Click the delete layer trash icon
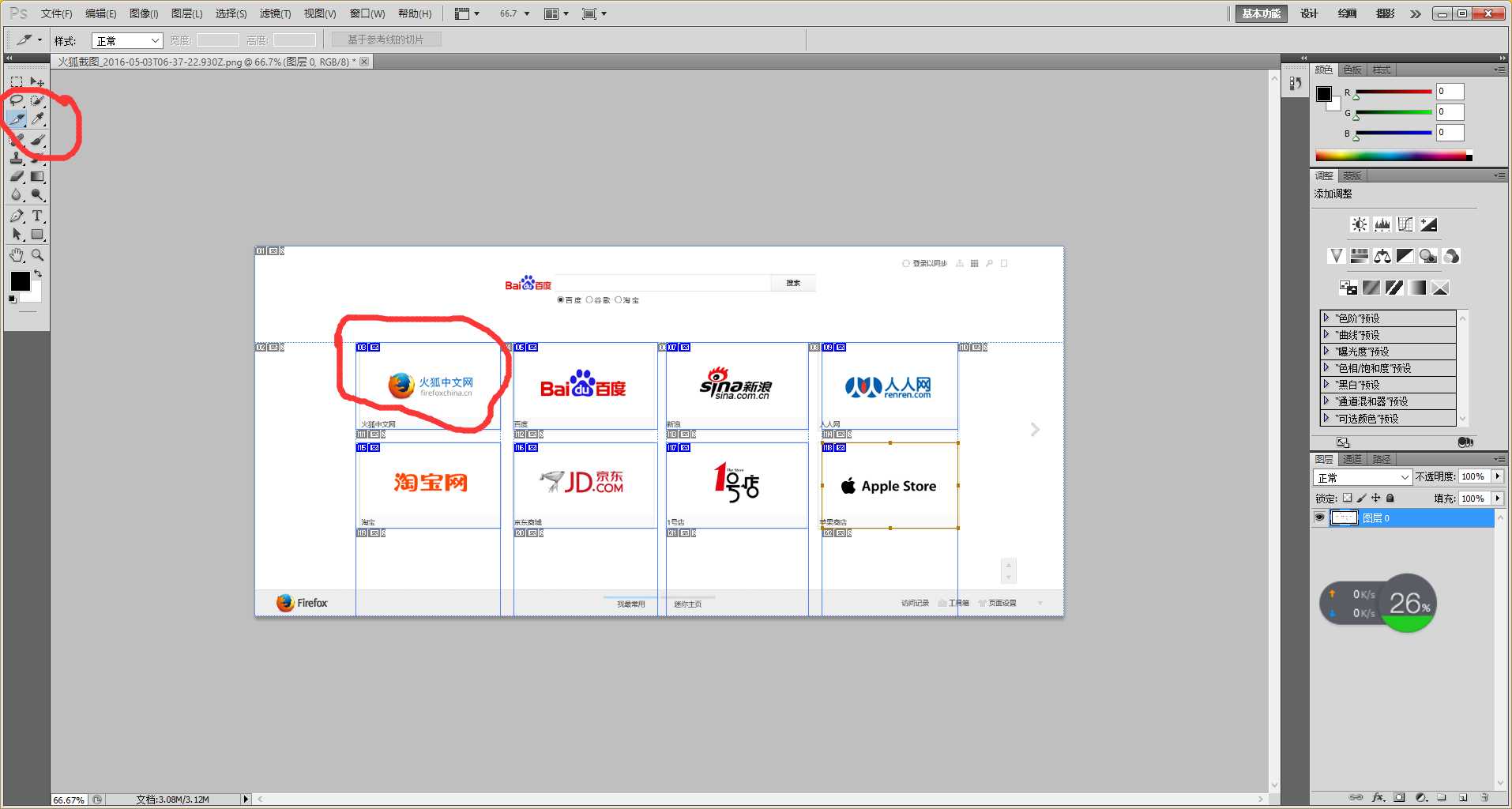The image size is (1512, 809). 1484,797
